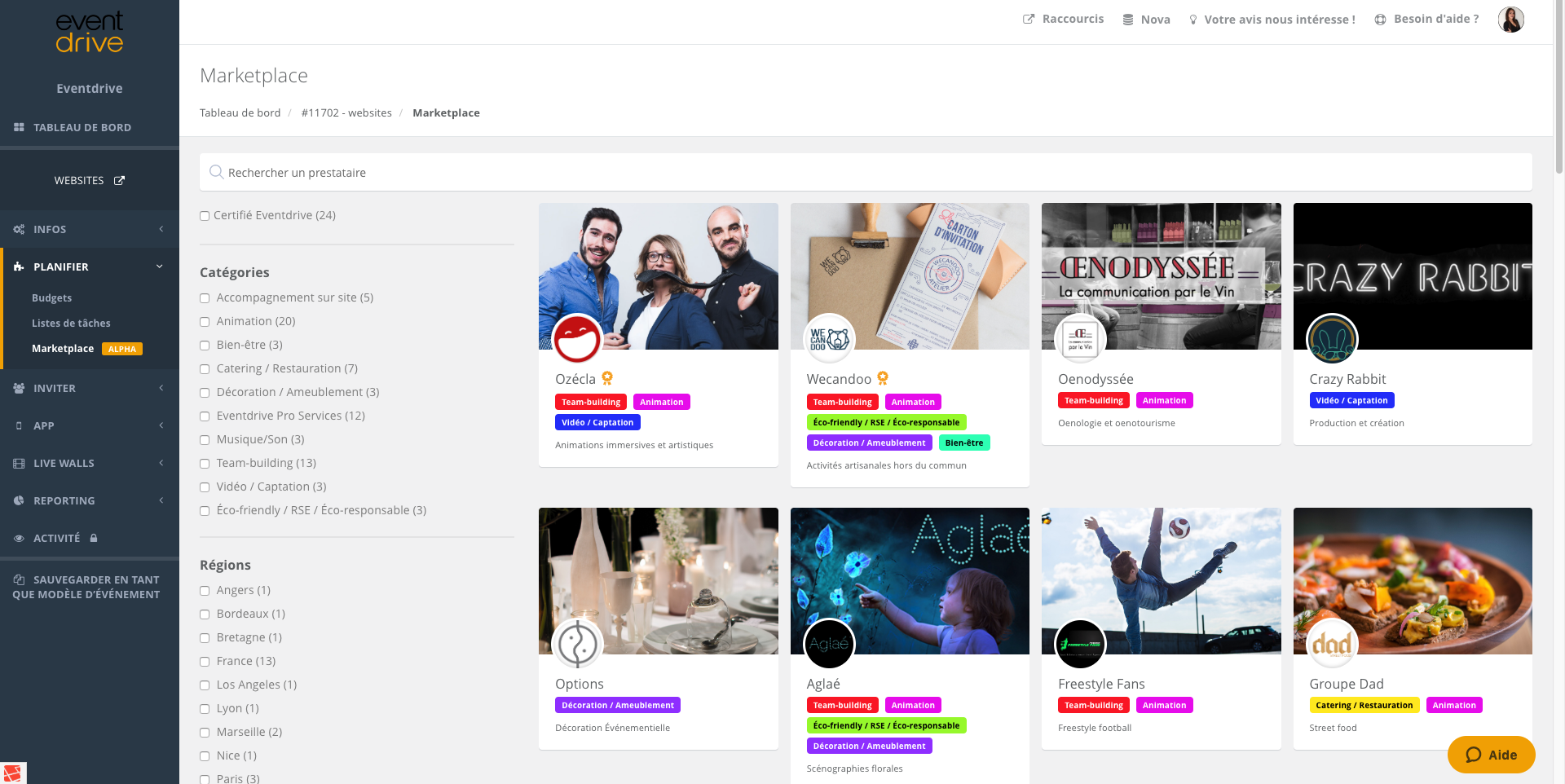Screen dimensions: 1565x784
Task: Click the magnifier search icon
Action: coord(216,172)
